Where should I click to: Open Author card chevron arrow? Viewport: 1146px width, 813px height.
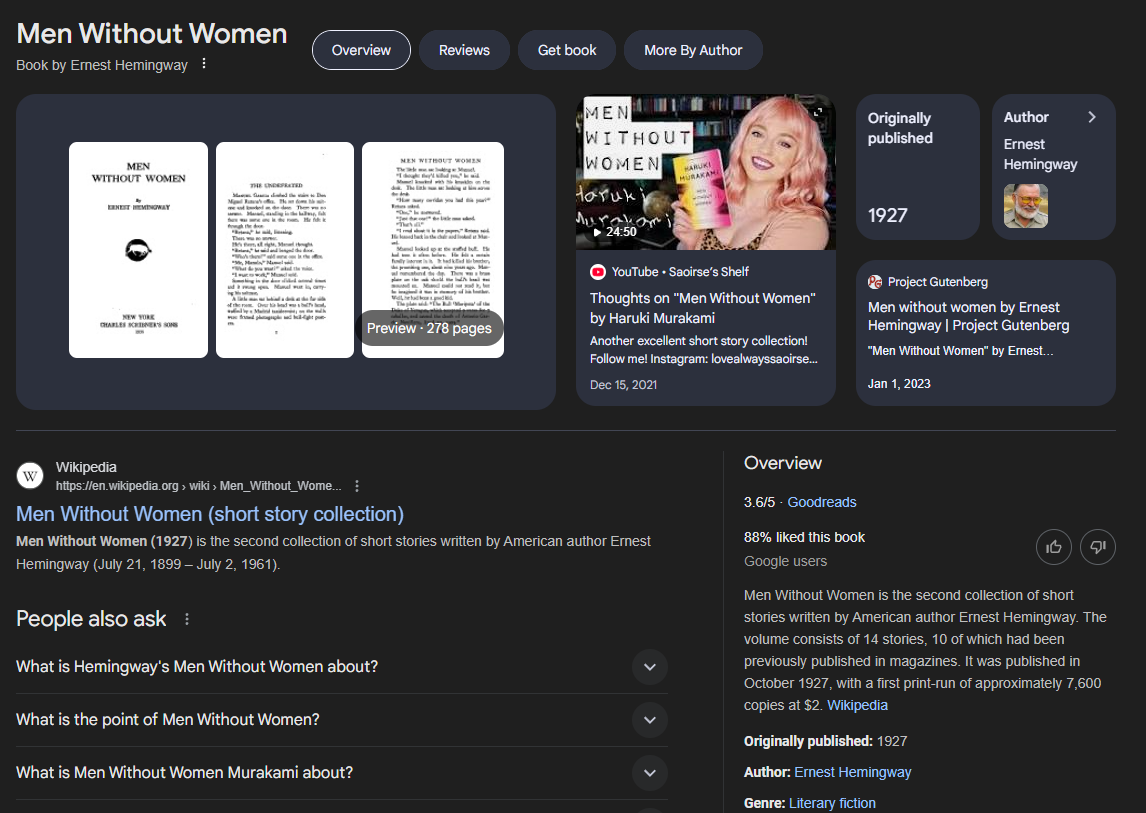(x=1092, y=117)
